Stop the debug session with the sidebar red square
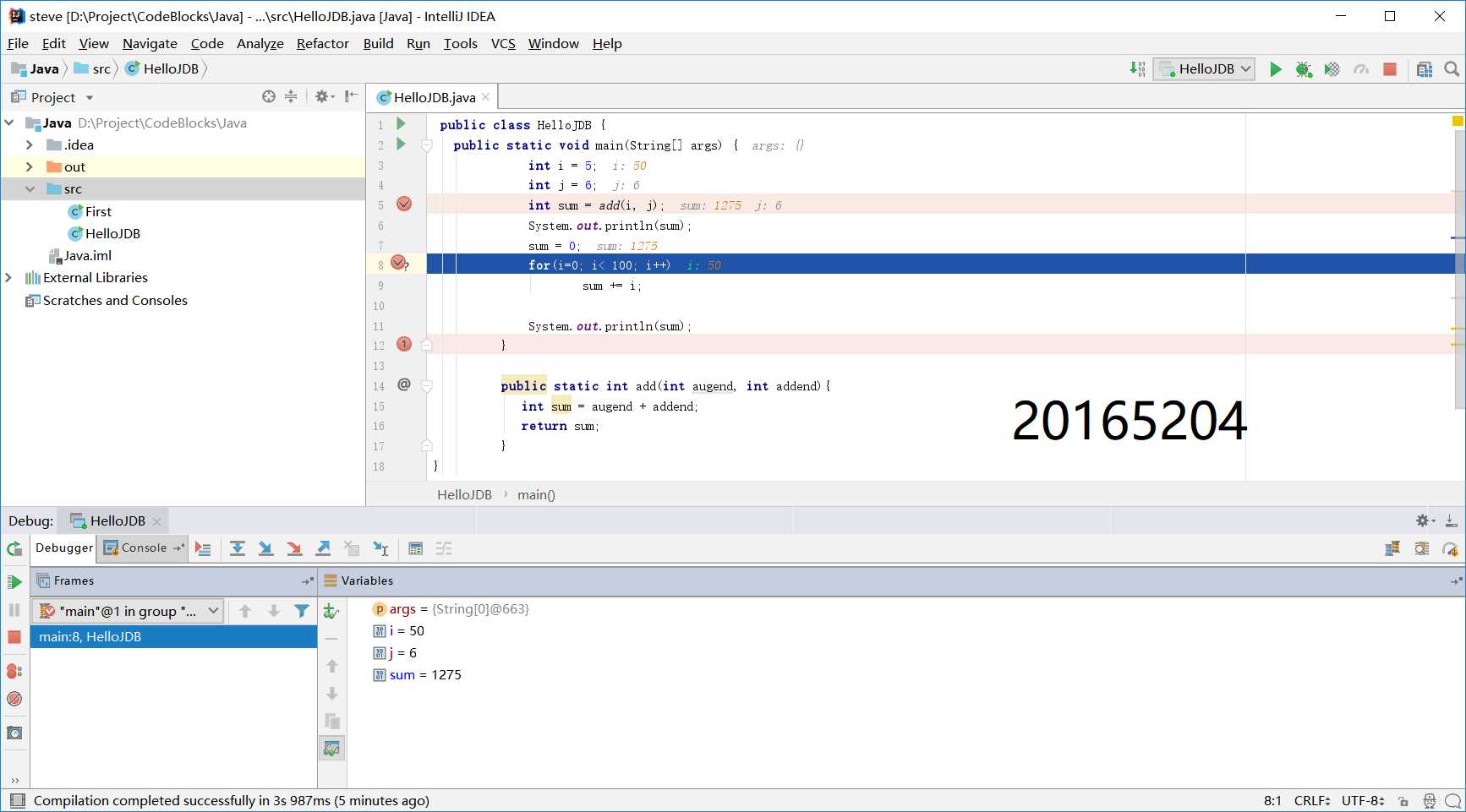The image size is (1466, 812). click(14, 637)
